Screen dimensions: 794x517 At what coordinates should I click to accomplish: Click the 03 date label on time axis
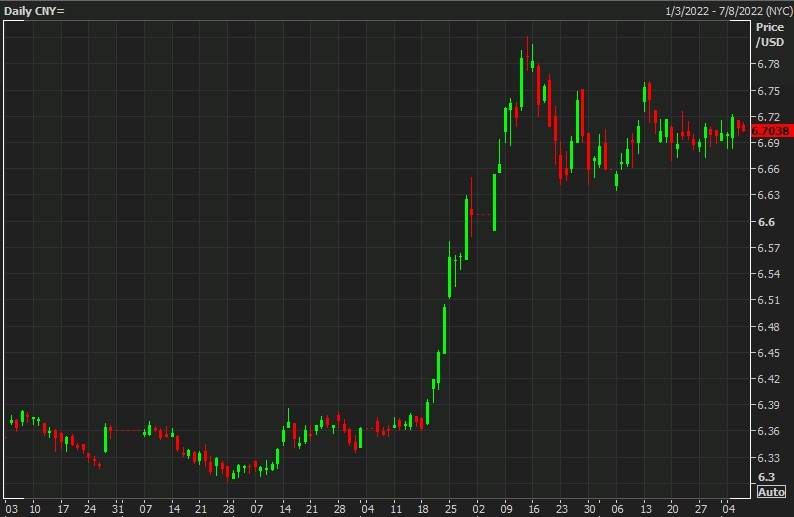(11, 509)
